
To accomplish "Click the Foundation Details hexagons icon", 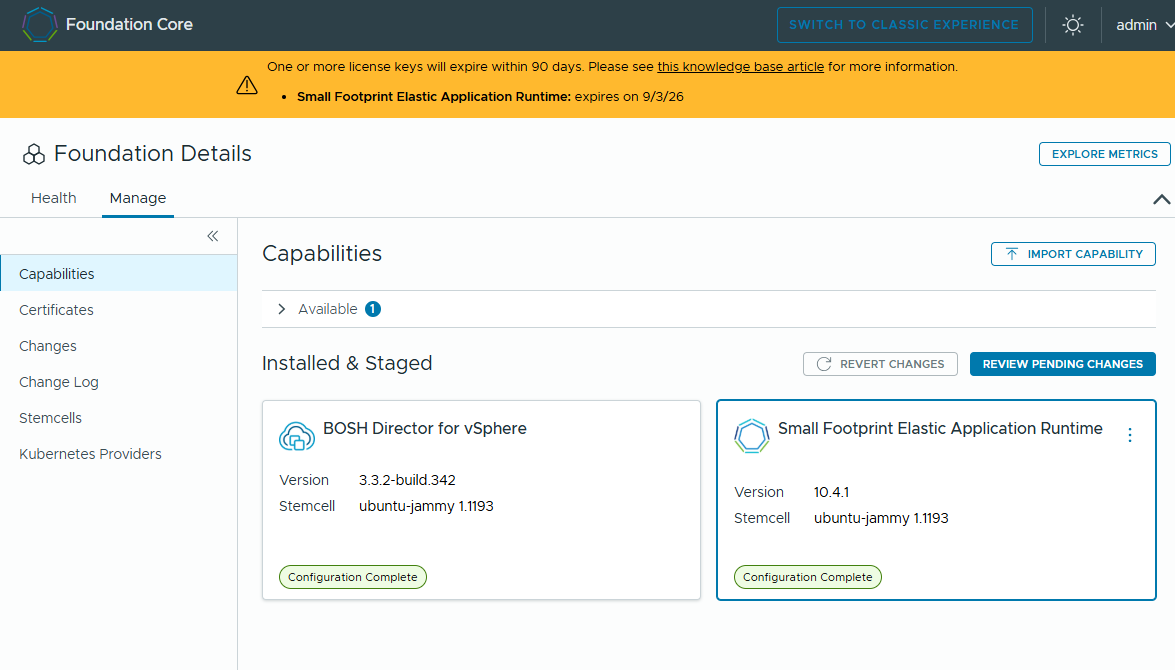I will [34, 154].
